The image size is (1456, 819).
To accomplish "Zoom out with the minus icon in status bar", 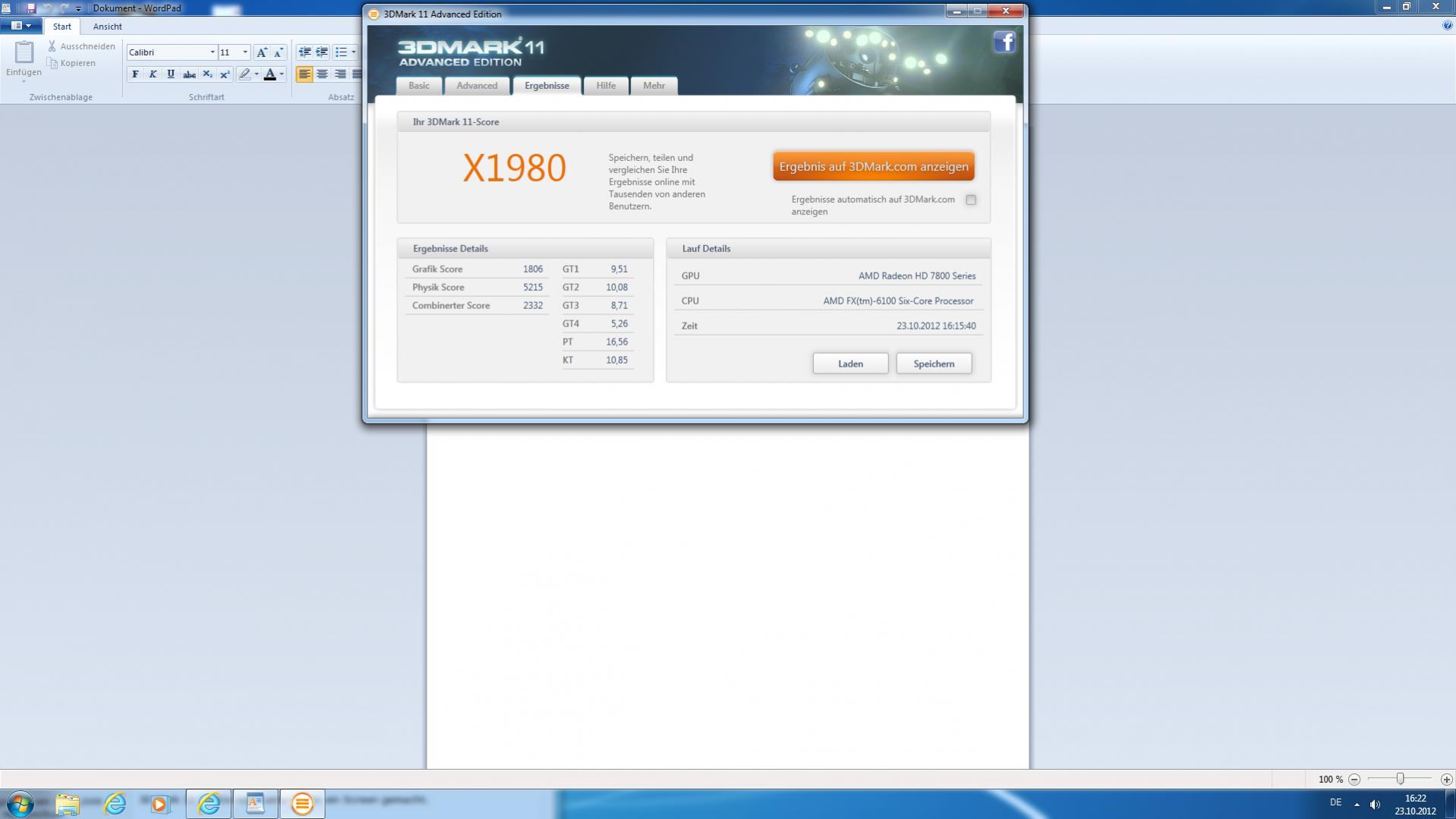I will pyautogui.click(x=1354, y=780).
